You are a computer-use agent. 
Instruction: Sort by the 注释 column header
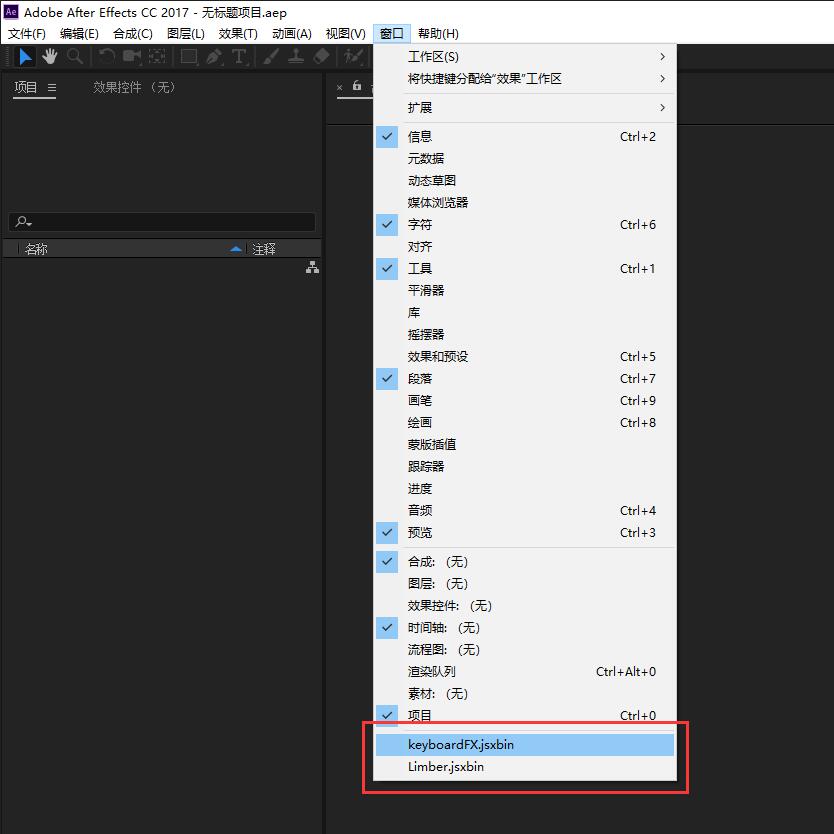point(264,249)
